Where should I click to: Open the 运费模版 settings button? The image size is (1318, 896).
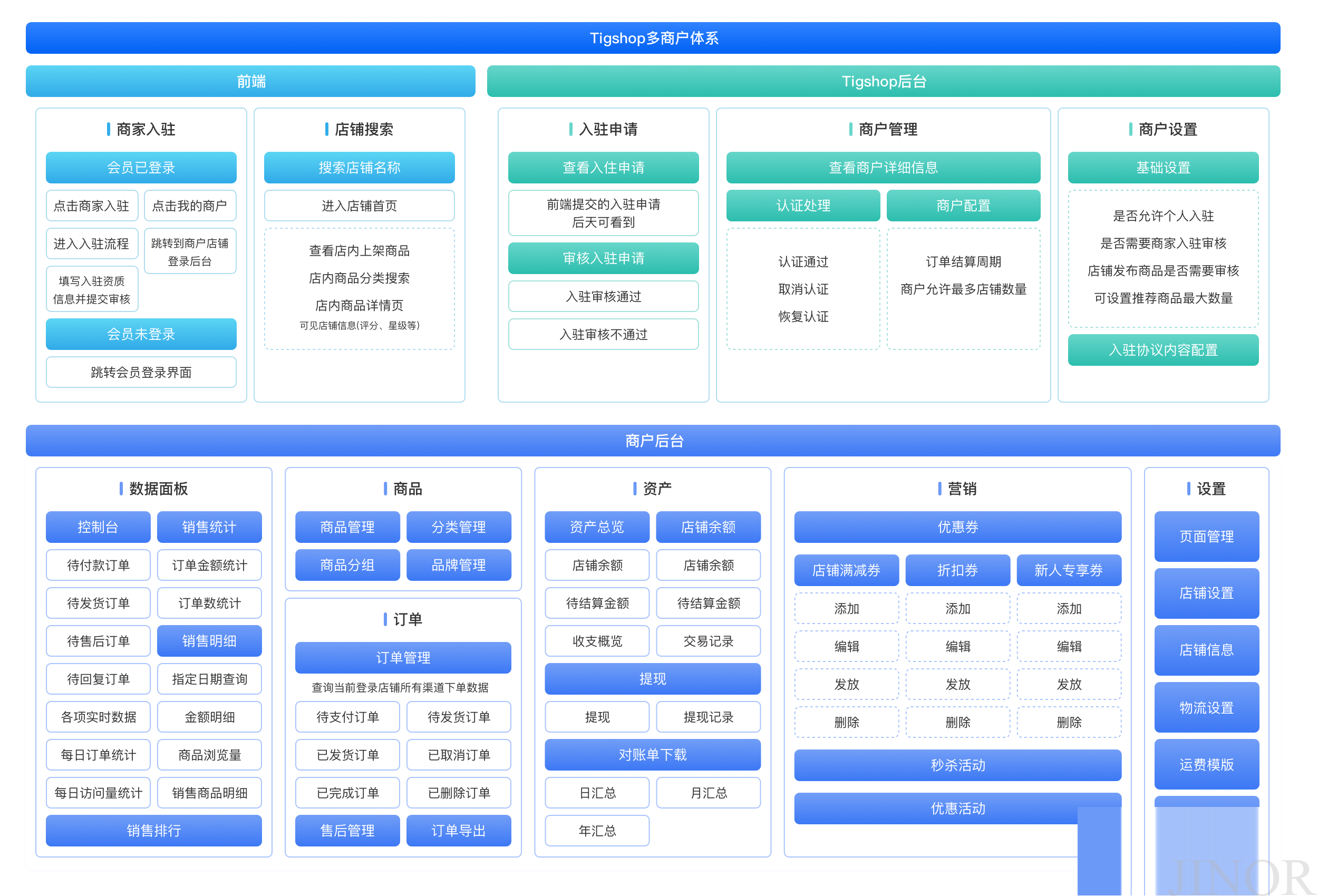(1207, 764)
